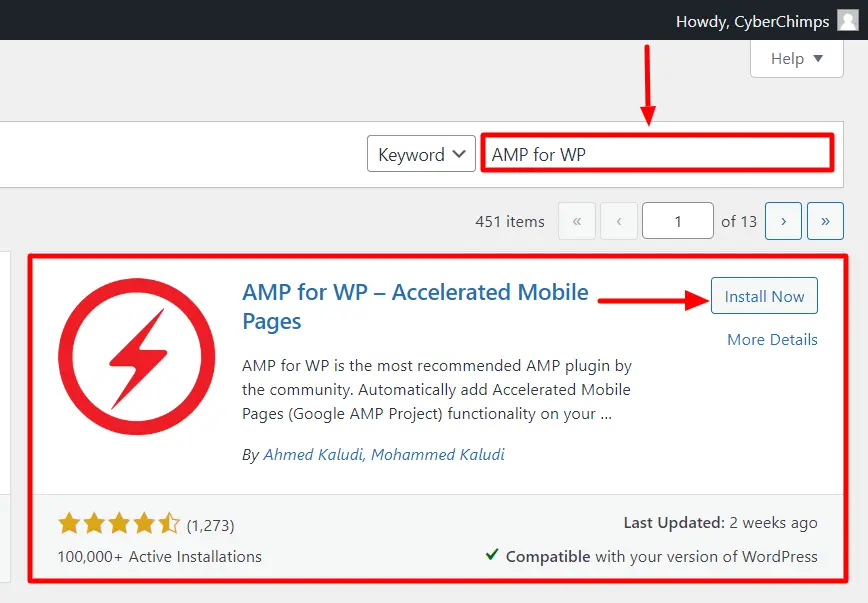Focus the plugin search field containing AMP for WP
This screenshot has width=868, height=603.
[657, 153]
